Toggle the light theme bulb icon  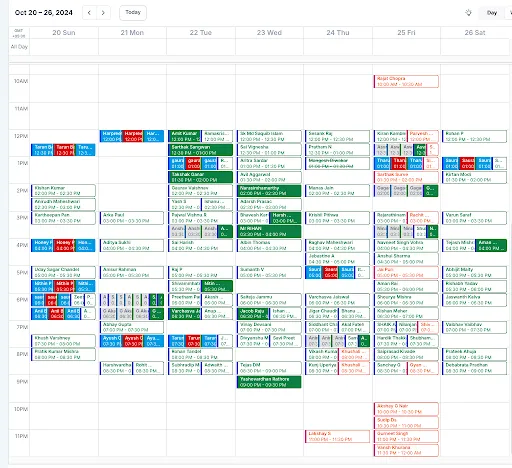[x=468, y=13]
